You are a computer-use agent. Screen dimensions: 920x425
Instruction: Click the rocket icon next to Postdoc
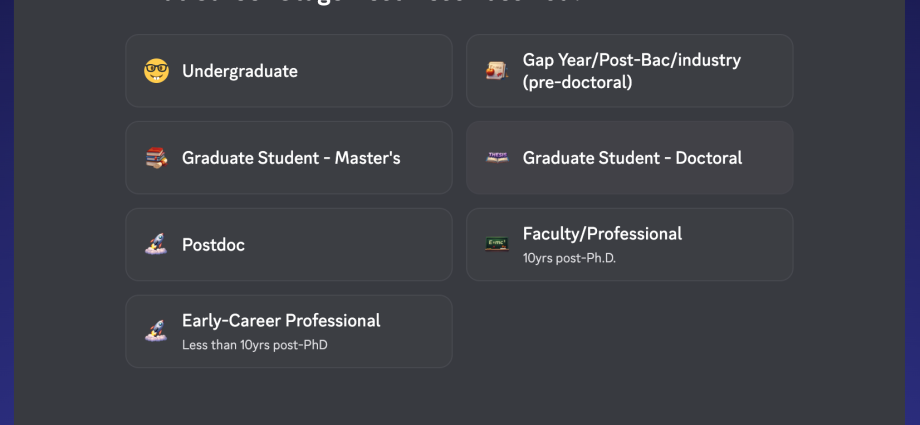(156, 245)
